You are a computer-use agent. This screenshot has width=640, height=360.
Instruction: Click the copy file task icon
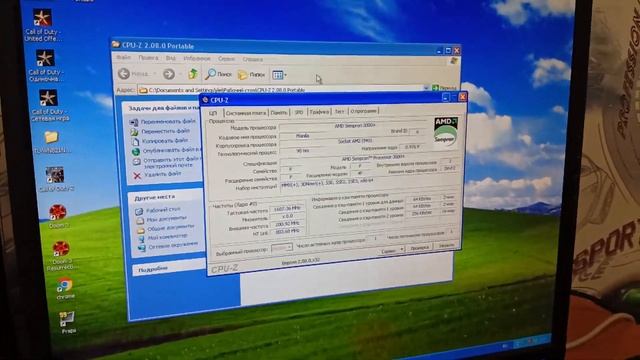135,142
